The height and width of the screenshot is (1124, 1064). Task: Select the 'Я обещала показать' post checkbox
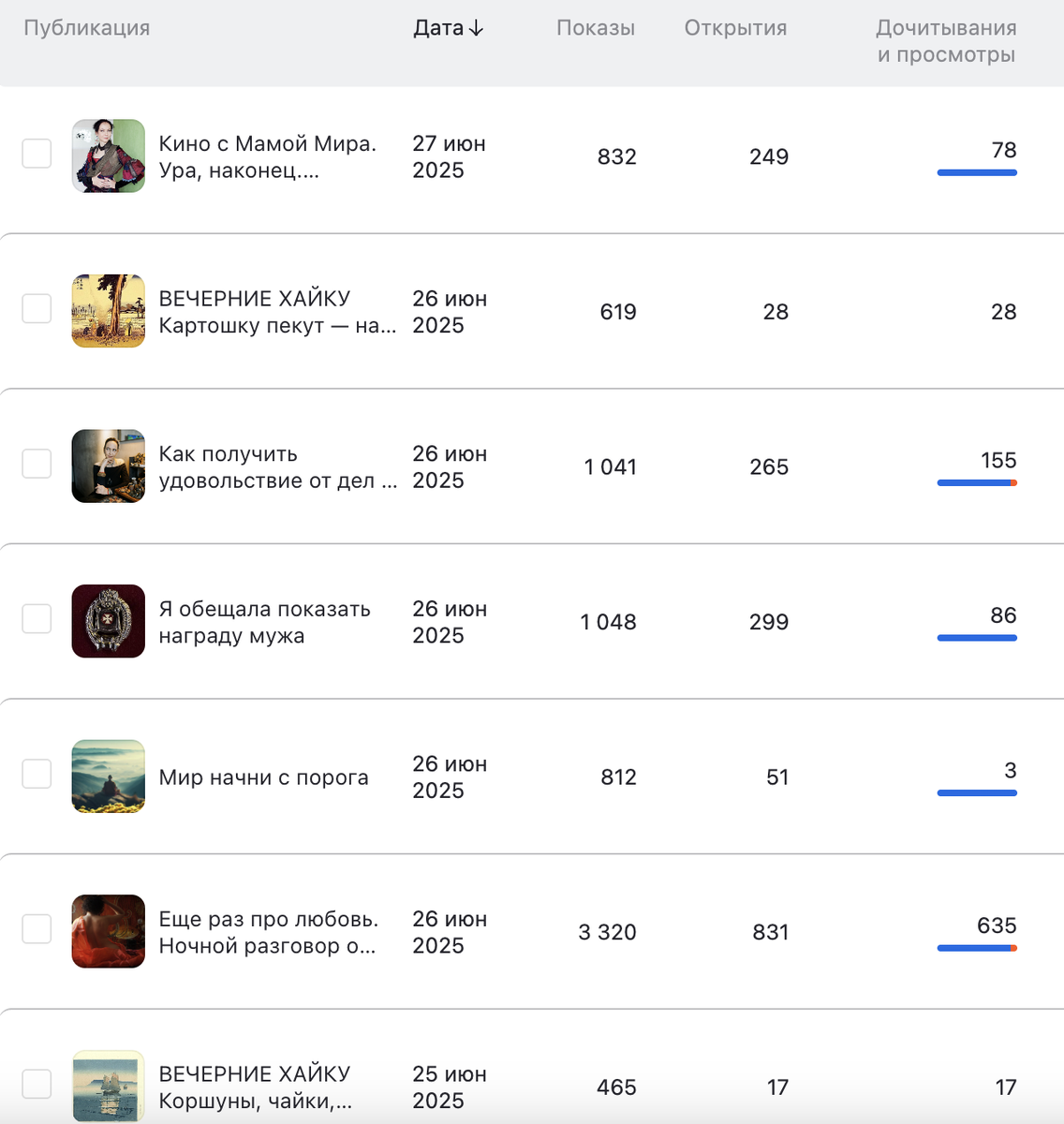pos(37,618)
